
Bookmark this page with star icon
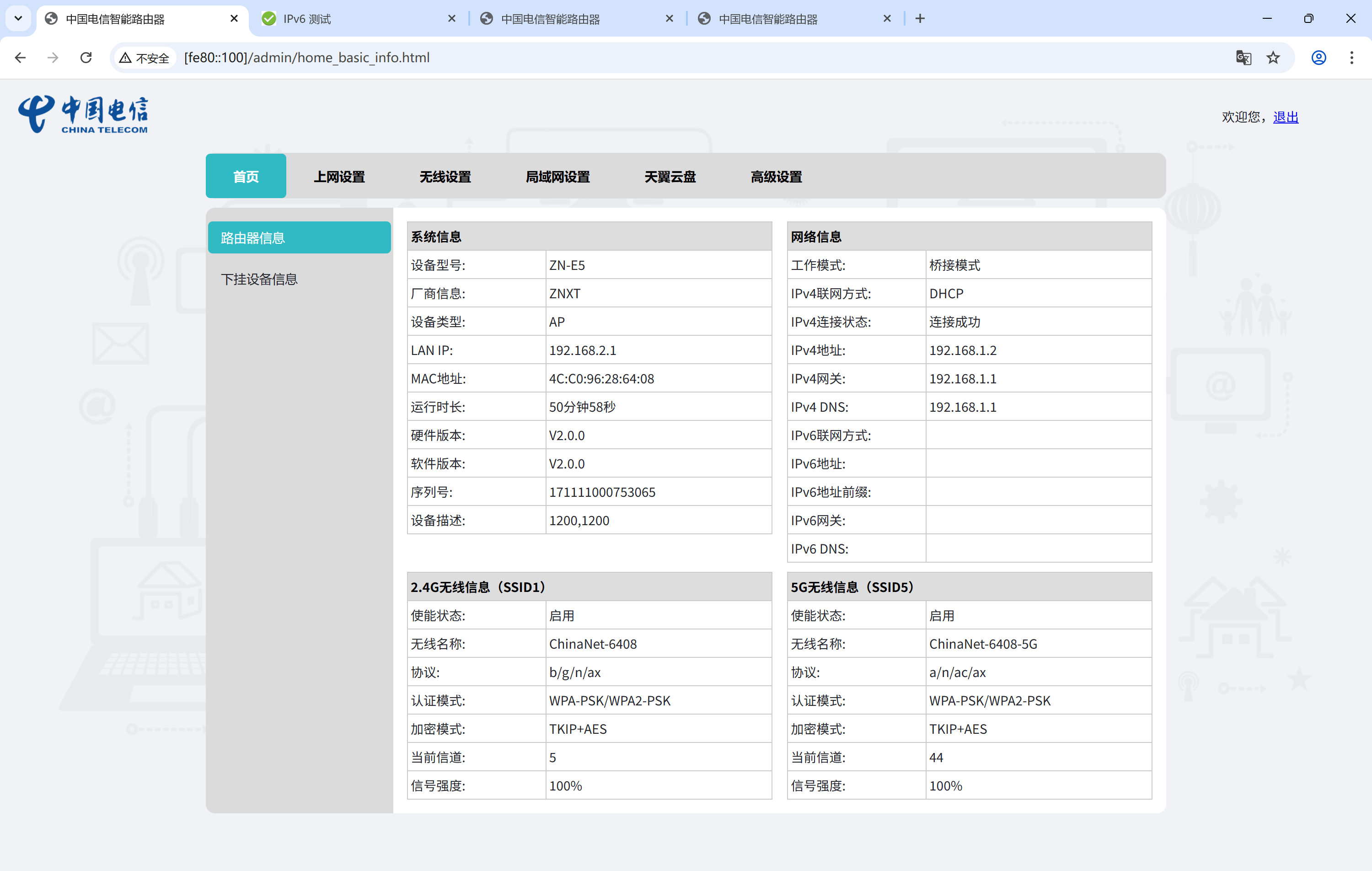point(1273,58)
